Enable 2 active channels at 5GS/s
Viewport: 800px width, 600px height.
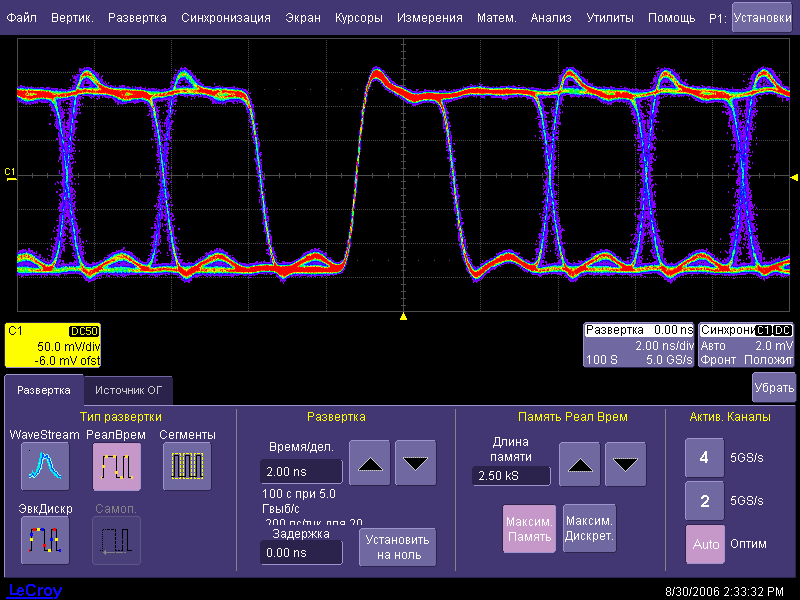pyautogui.click(x=704, y=501)
